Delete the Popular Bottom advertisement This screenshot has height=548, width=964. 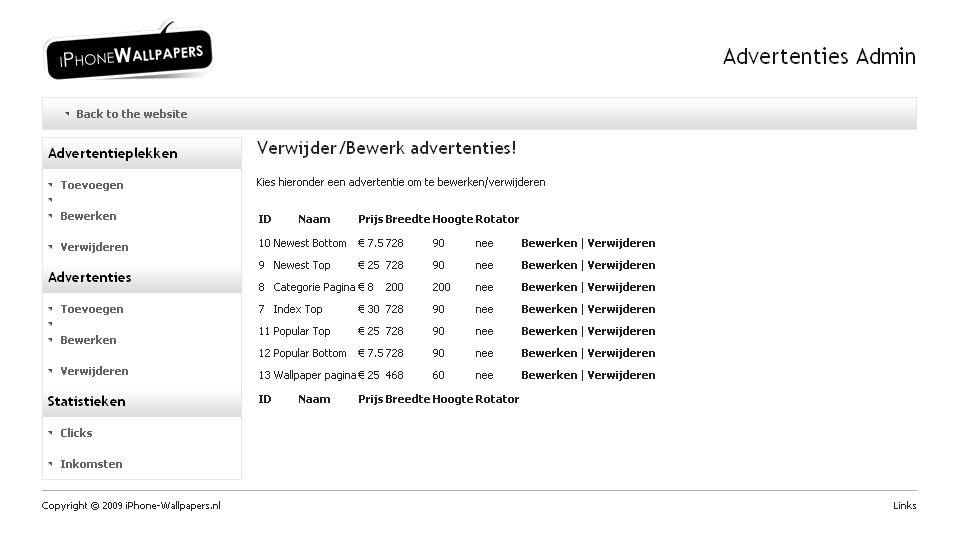(621, 353)
